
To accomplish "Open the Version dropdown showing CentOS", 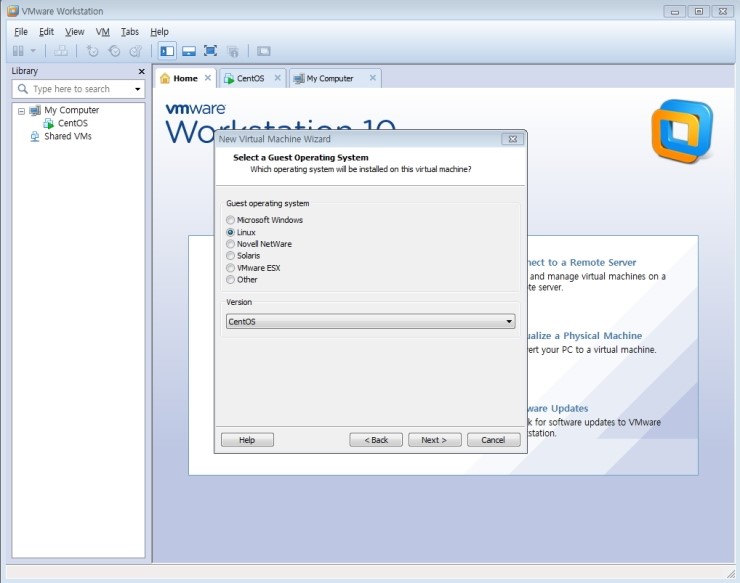I will (x=370, y=321).
